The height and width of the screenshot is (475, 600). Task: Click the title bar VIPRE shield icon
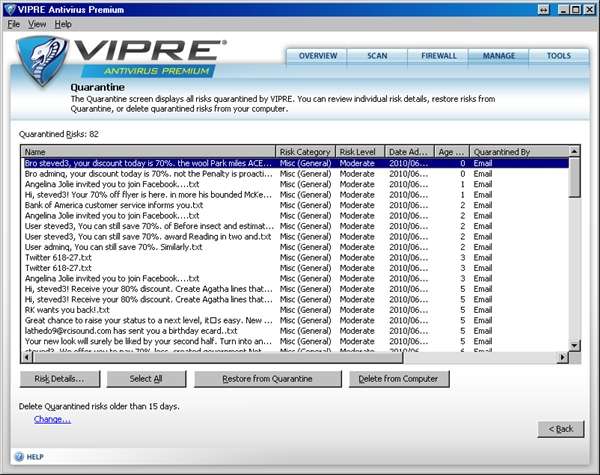(9, 10)
